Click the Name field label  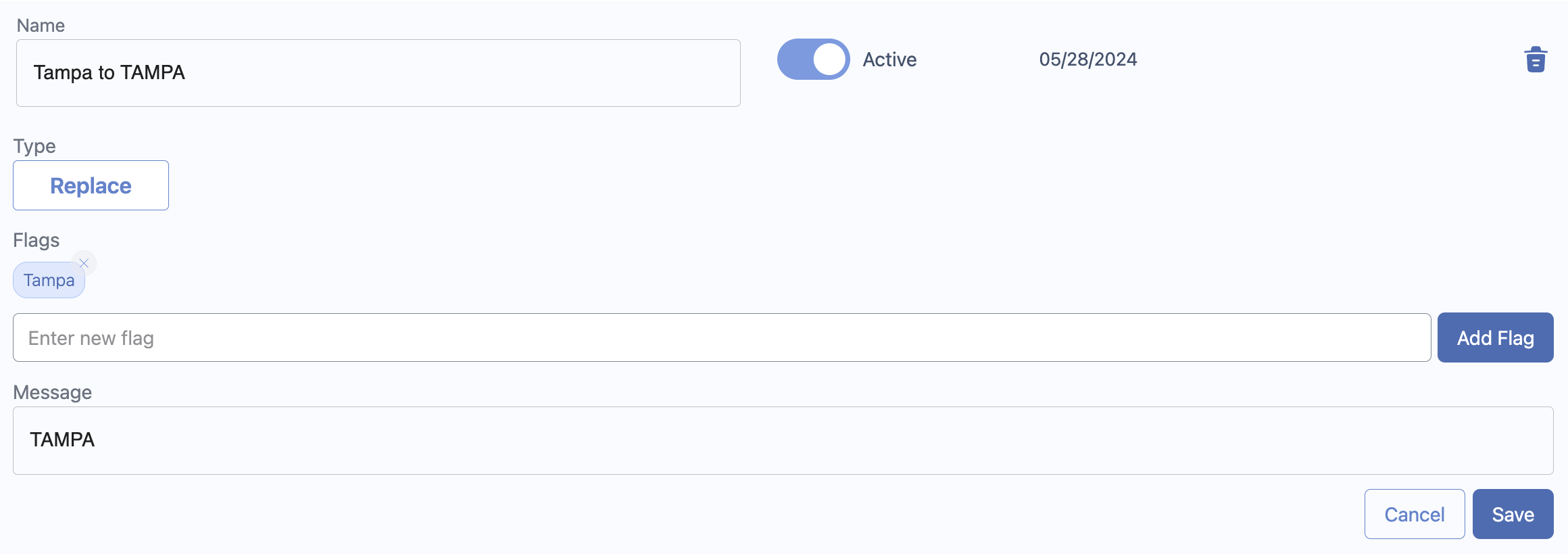41,26
